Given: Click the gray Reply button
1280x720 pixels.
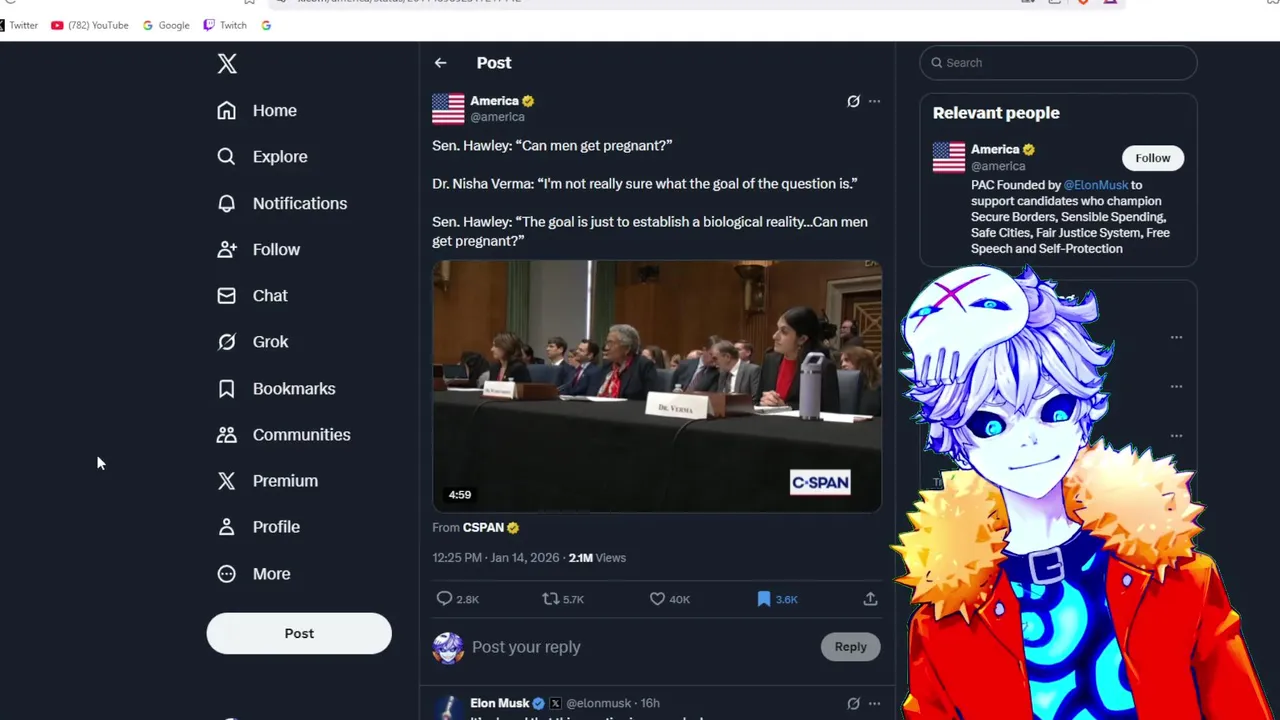Looking at the screenshot, I should pyautogui.click(x=851, y=647).
